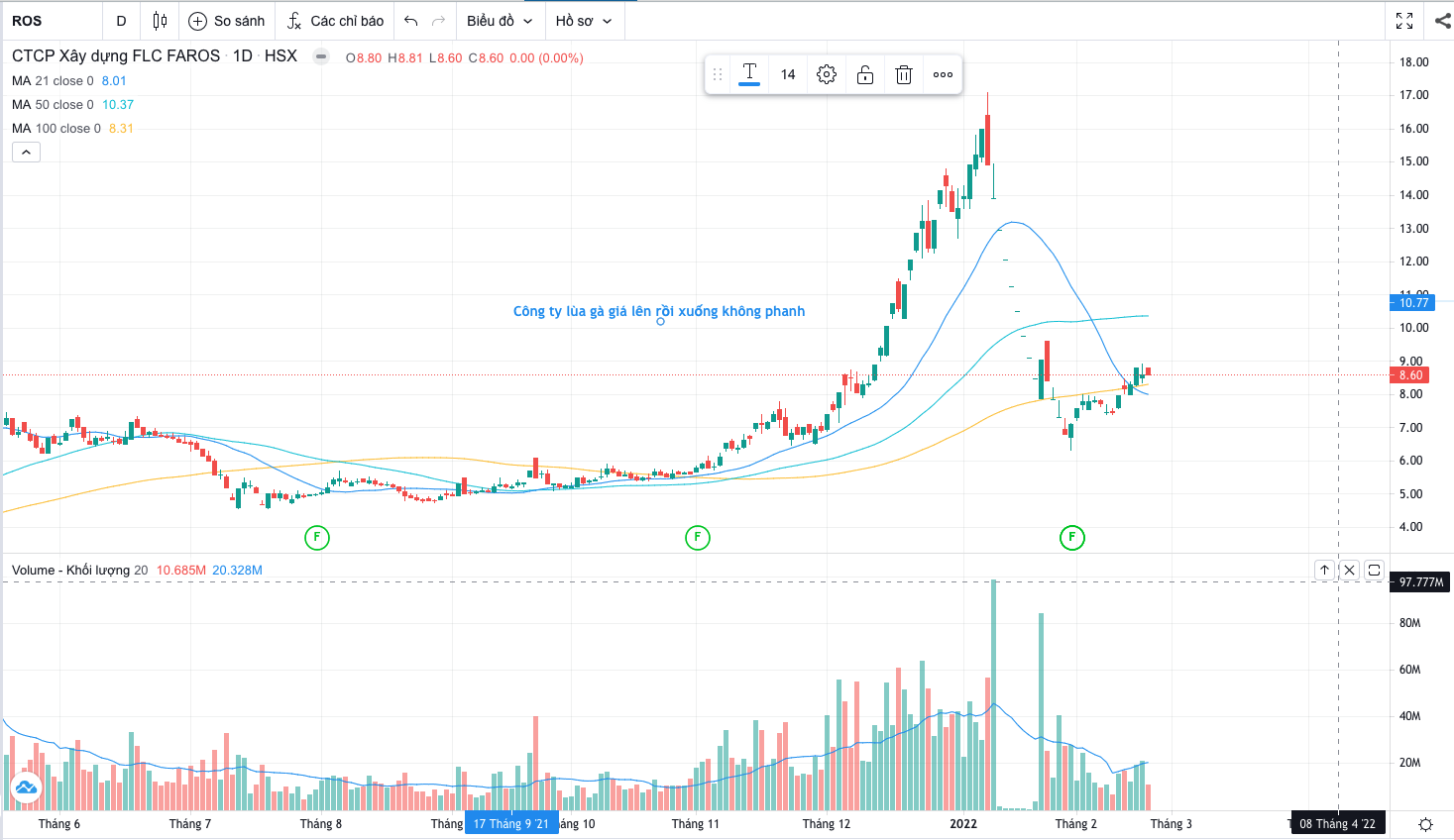The image size is (1454, 840).
Task: Click the share chart icon
Action: pos(1442,21)
